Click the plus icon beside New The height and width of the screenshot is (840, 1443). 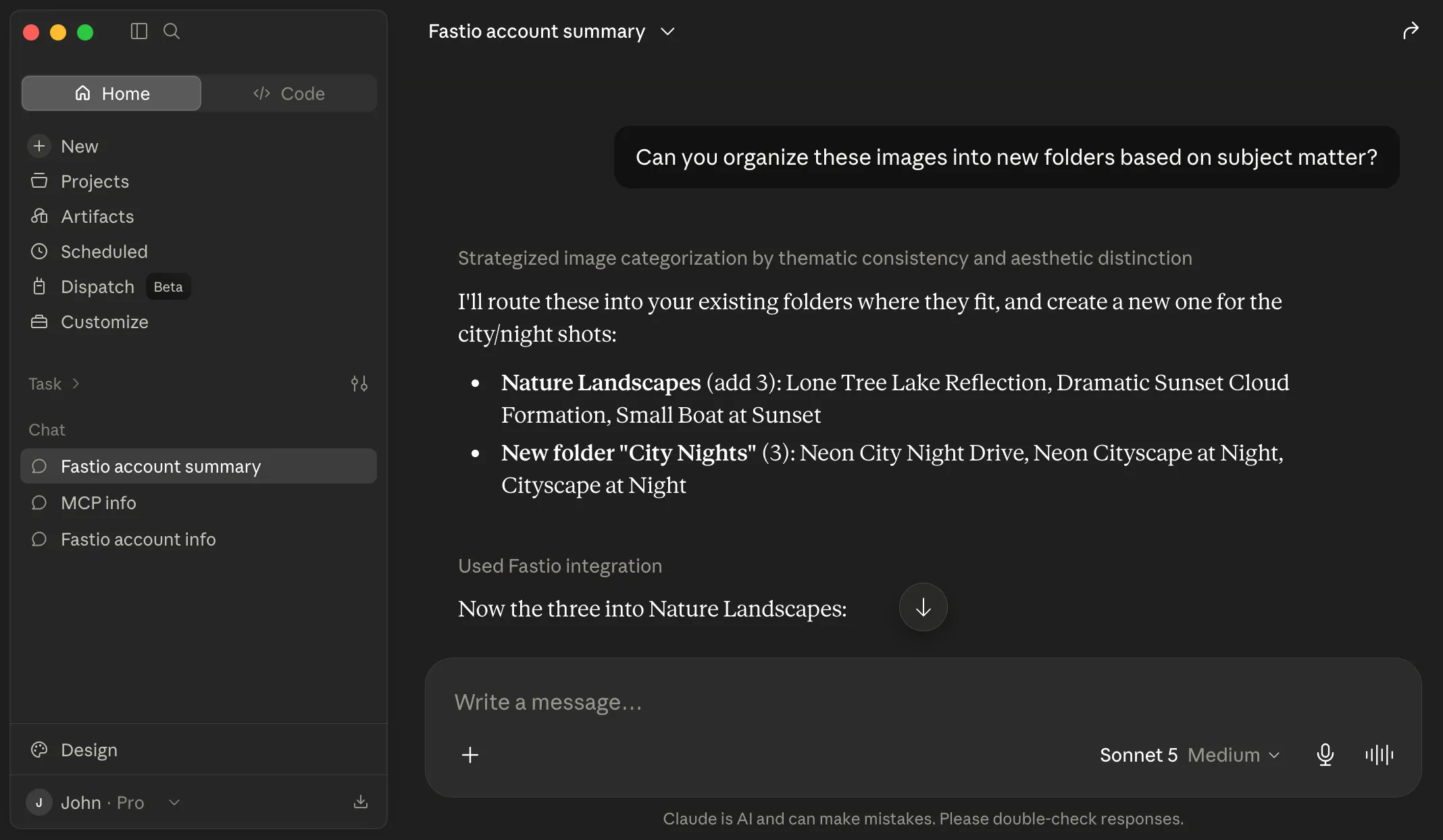coord(39,146)
